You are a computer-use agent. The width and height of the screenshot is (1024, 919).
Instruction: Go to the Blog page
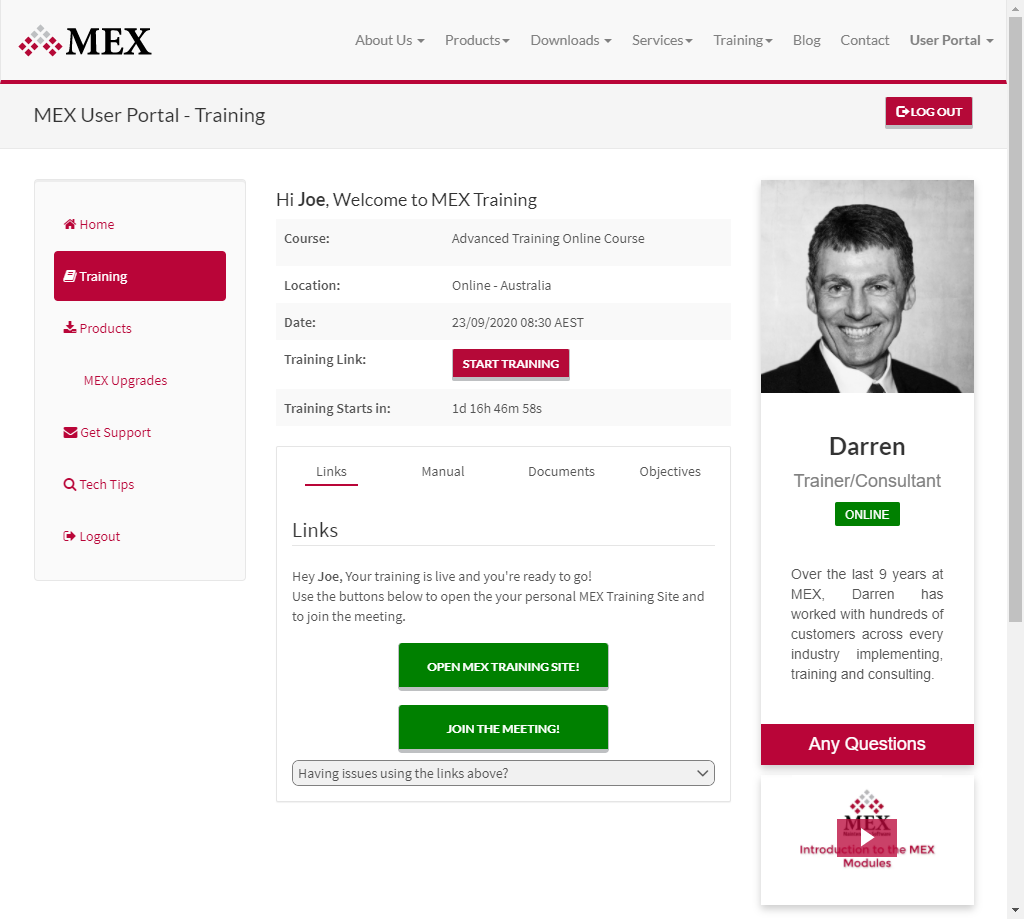[x=807, y=40]
